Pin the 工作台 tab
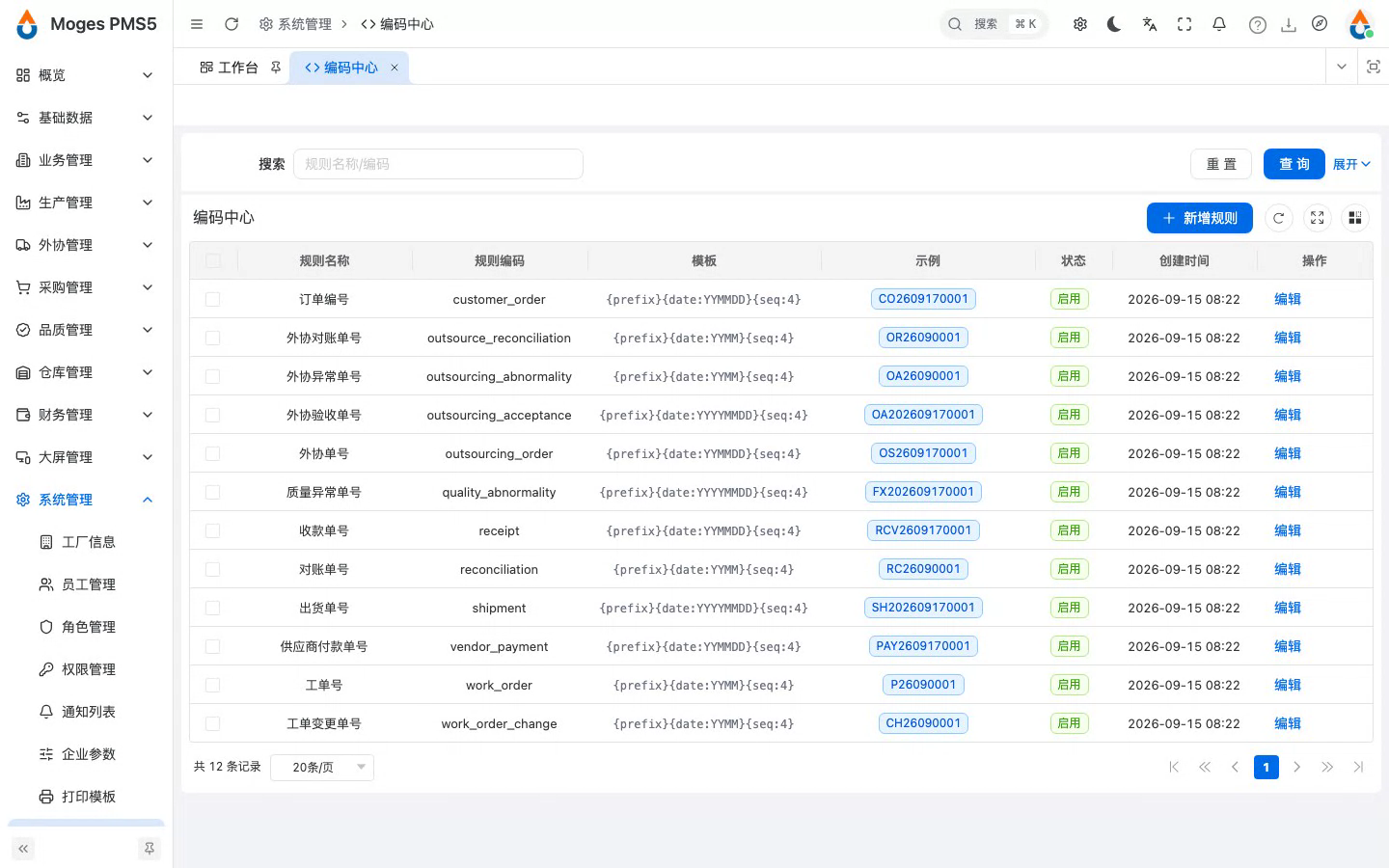The width and height of the screenshot is (1389, 868). pyautogui.click(x=276, y=68)
